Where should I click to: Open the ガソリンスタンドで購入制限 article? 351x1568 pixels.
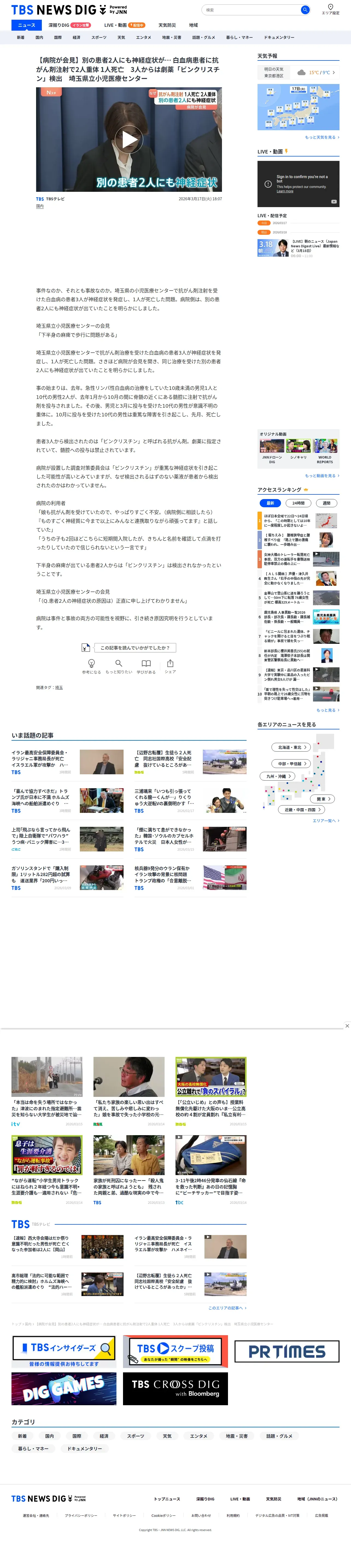[68, 878]
